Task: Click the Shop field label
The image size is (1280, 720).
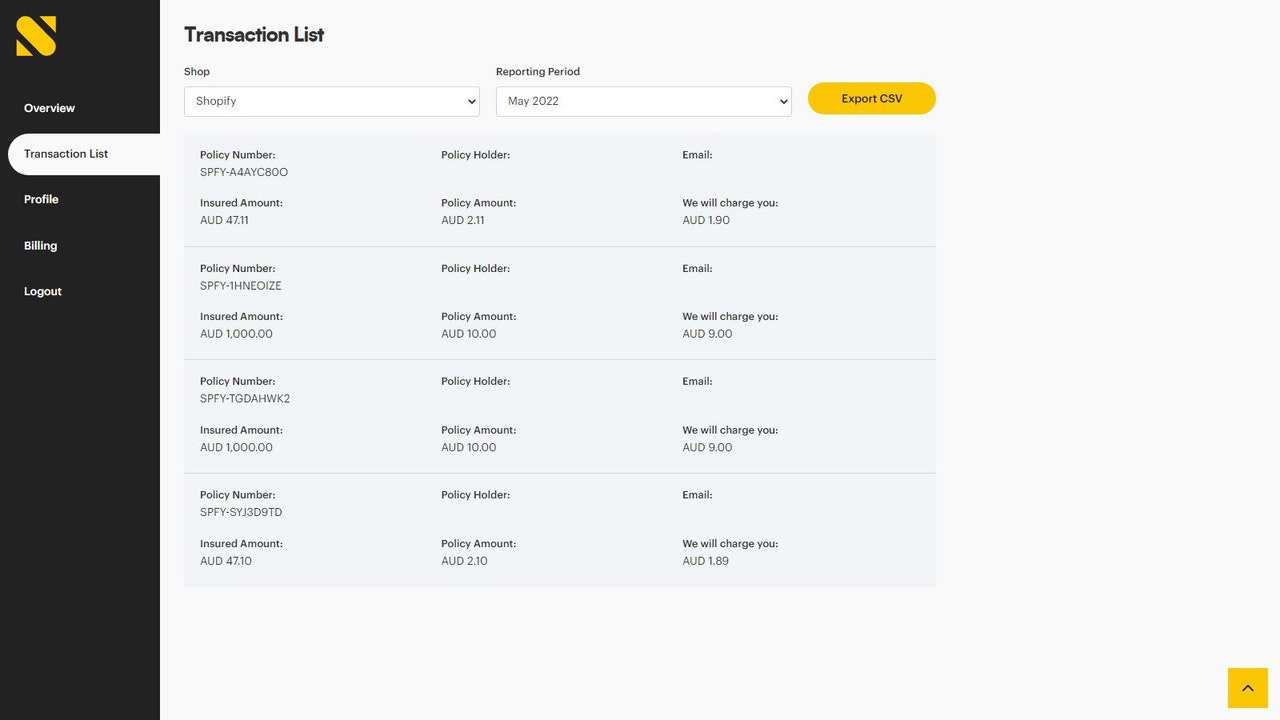Action: pos(196,71)
